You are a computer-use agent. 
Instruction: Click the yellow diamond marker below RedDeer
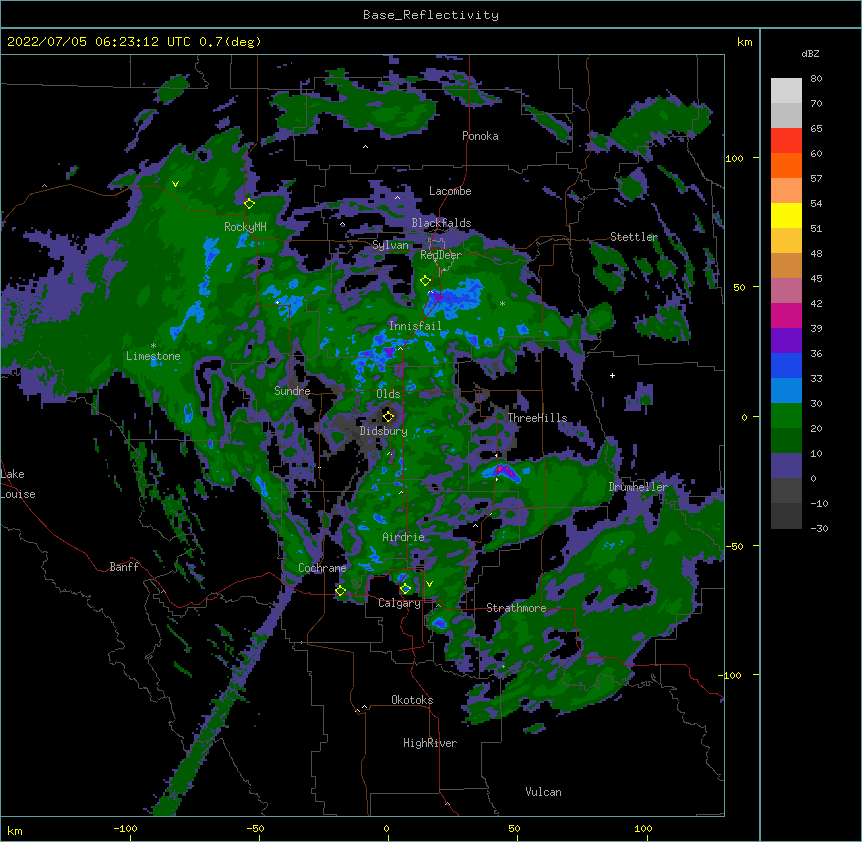coord(425,281)
